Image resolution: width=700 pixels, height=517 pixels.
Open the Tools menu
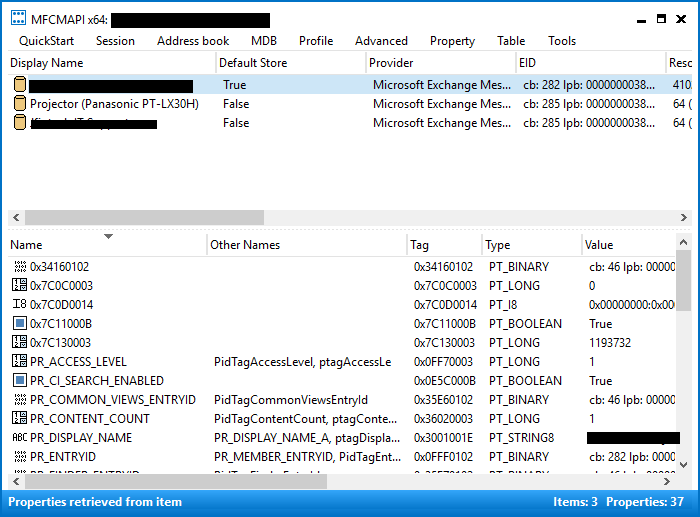click(x=562, y=41)
